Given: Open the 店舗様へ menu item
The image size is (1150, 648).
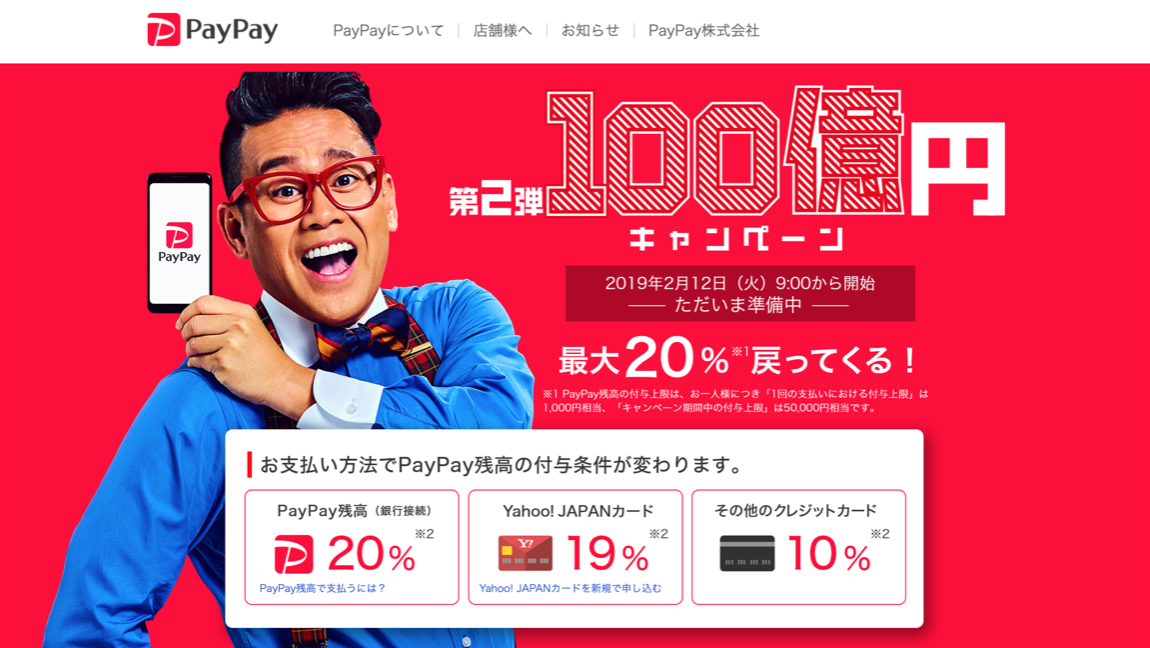Looking at the screenshot, I should [x=502, y=31].
